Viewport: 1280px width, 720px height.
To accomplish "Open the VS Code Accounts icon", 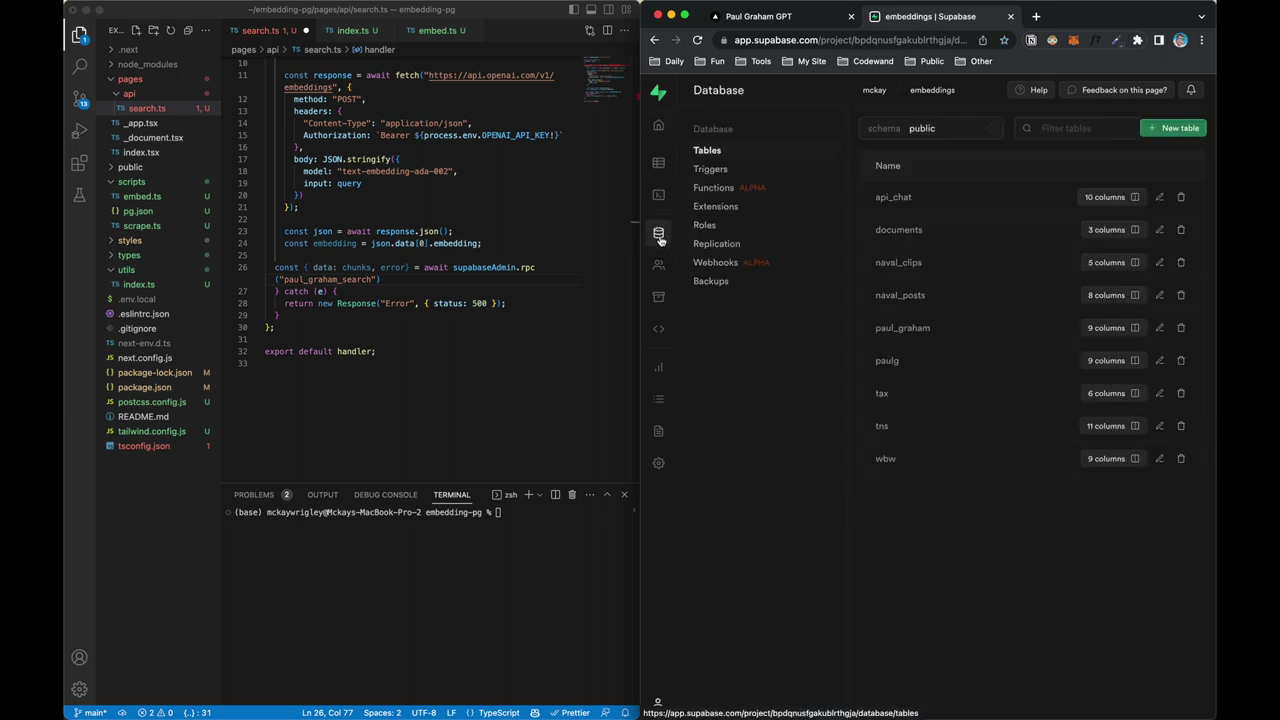I will click(x=80, y=657).
